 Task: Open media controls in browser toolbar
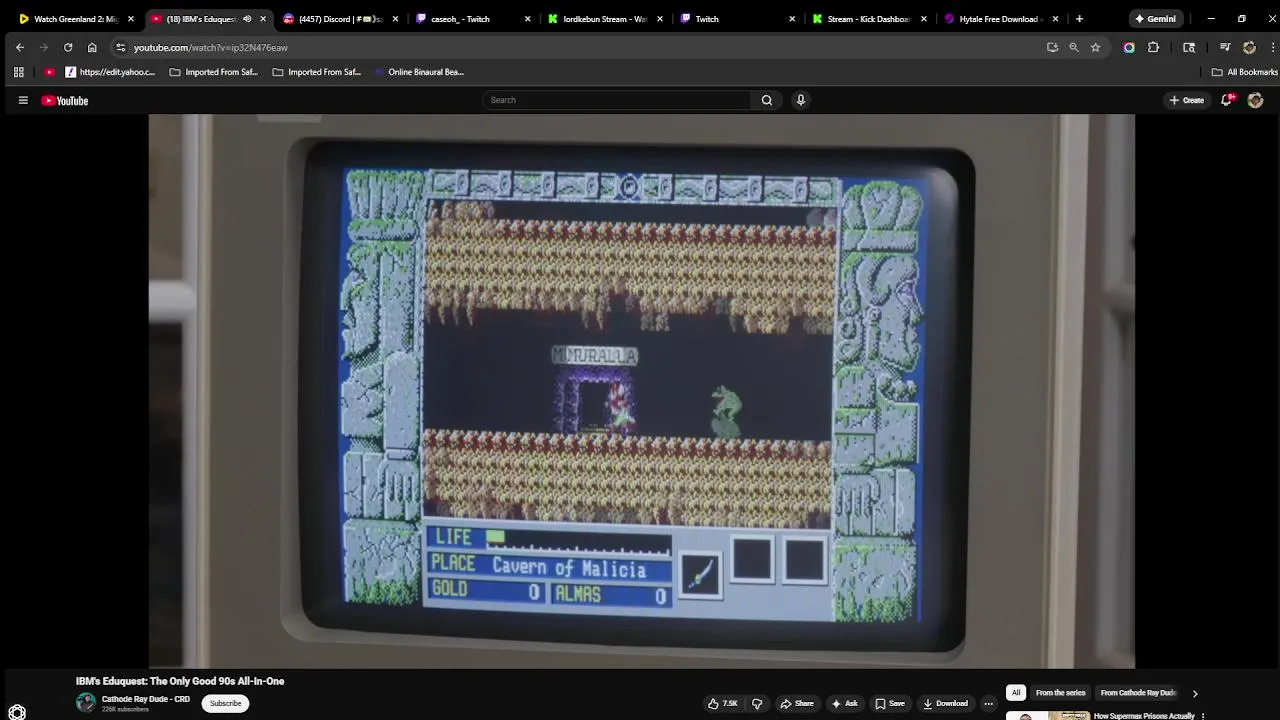coord(1225,47)
